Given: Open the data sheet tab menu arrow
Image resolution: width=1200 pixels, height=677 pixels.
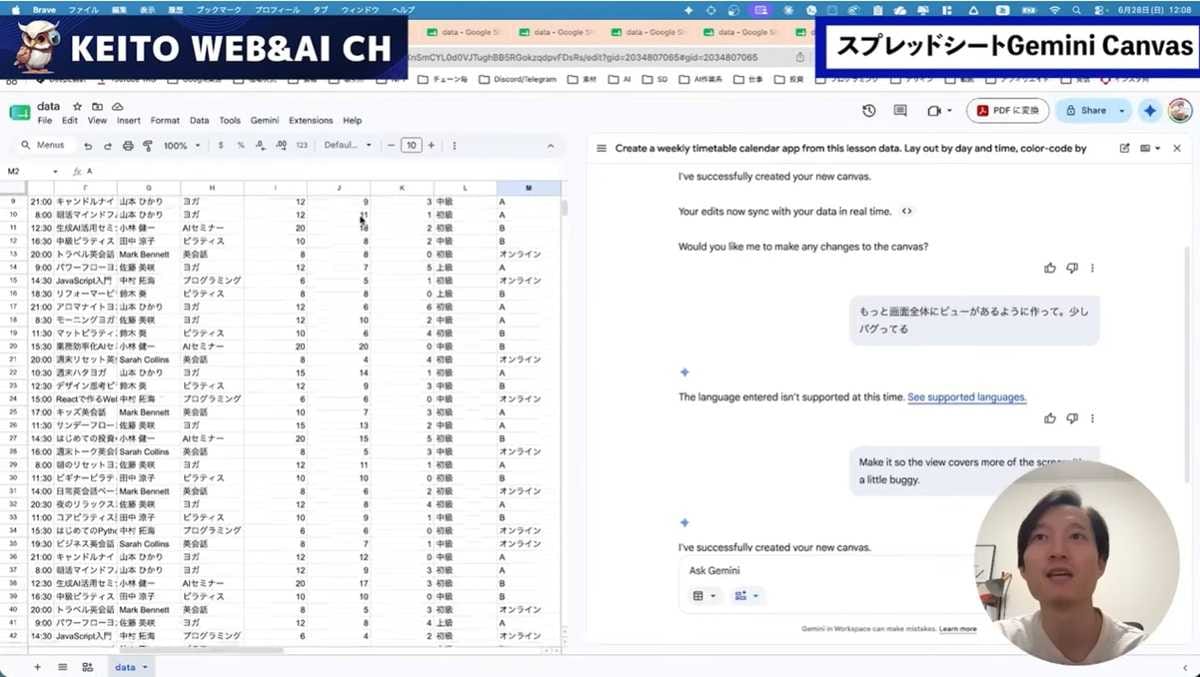Looking at the screenshot, I should pos(144,667).
